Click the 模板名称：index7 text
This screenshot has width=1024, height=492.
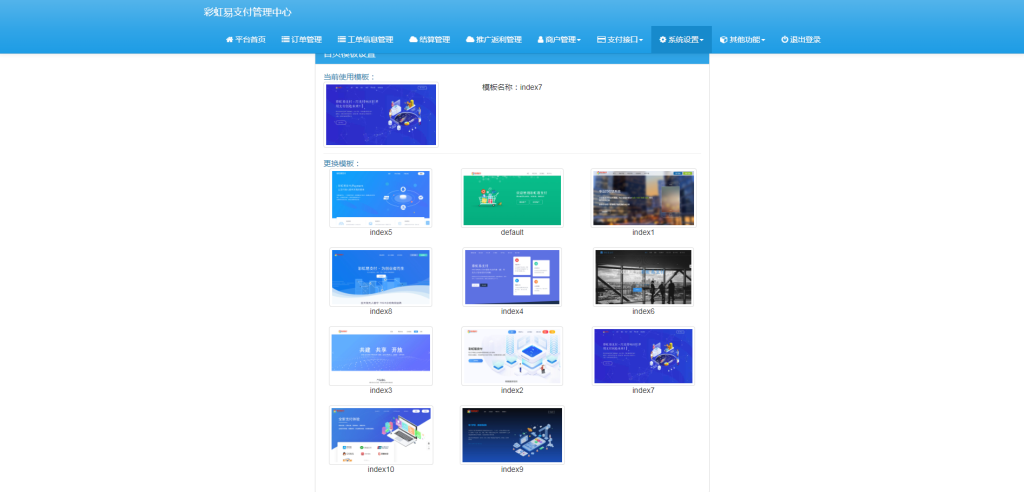[513, 88]
